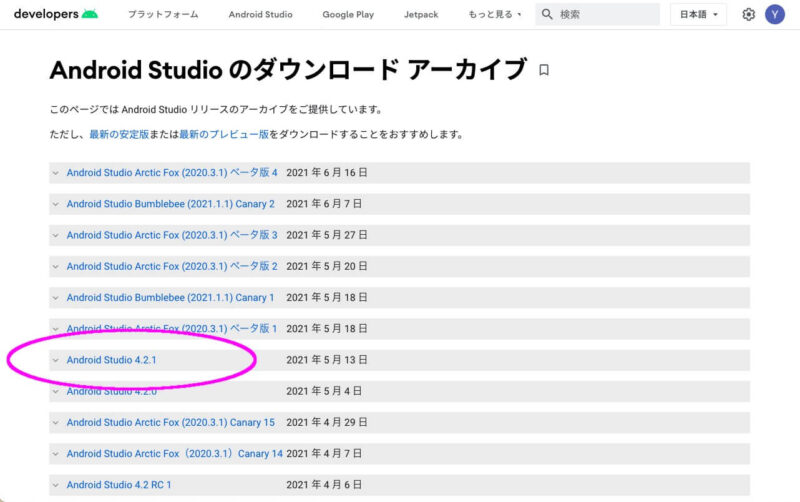This screenshot has height=502, width=800.
Task: Open Android Studio Arctic Fox ベータ版 4 link
Action: point(172,172)
